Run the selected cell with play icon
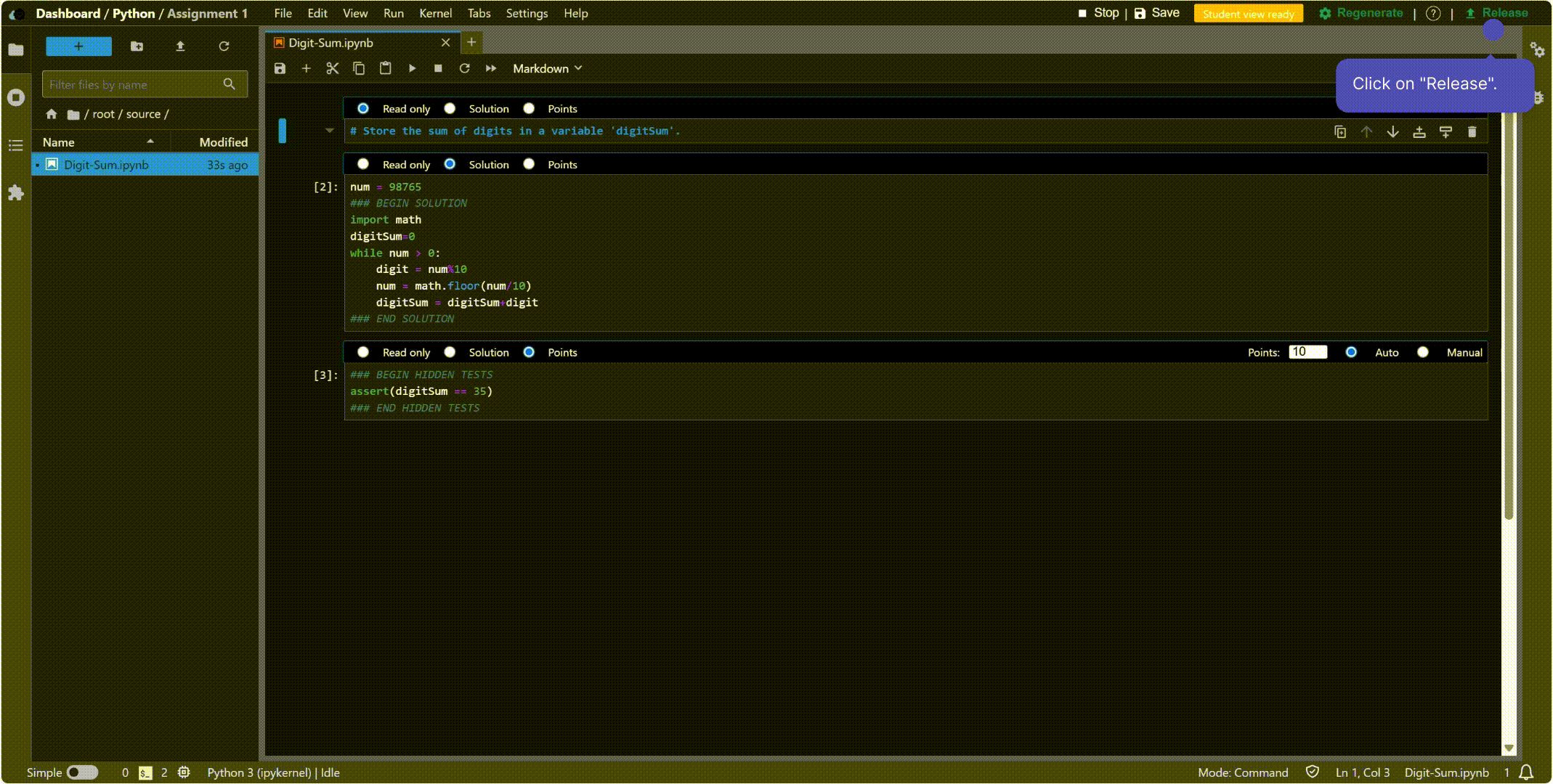 [412, 68]
